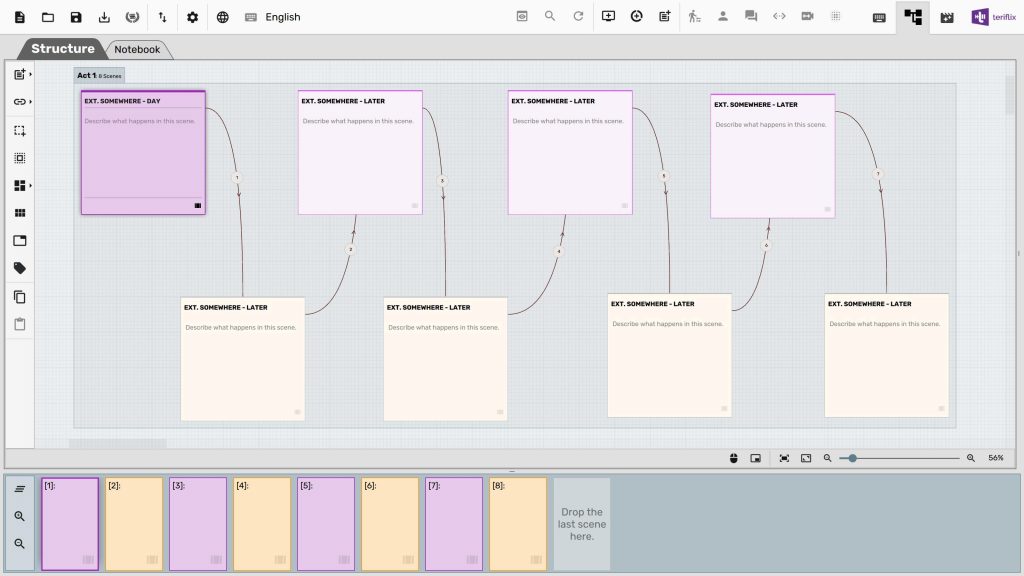Click the paste icon in the left sidebar
Viewport: 1024px width, 576px height.
pyautogui.click(x=18, y=323)
